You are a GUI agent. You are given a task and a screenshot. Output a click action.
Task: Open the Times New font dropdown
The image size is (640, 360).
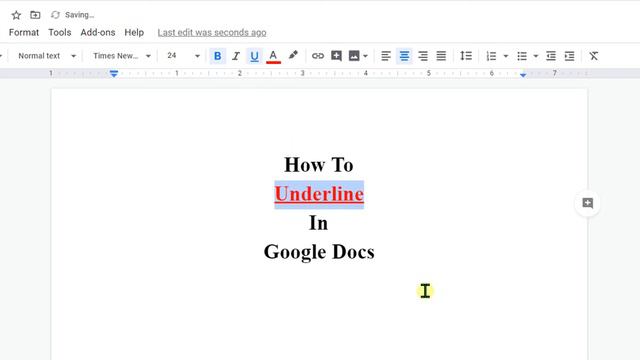click(x=122, y=56)
